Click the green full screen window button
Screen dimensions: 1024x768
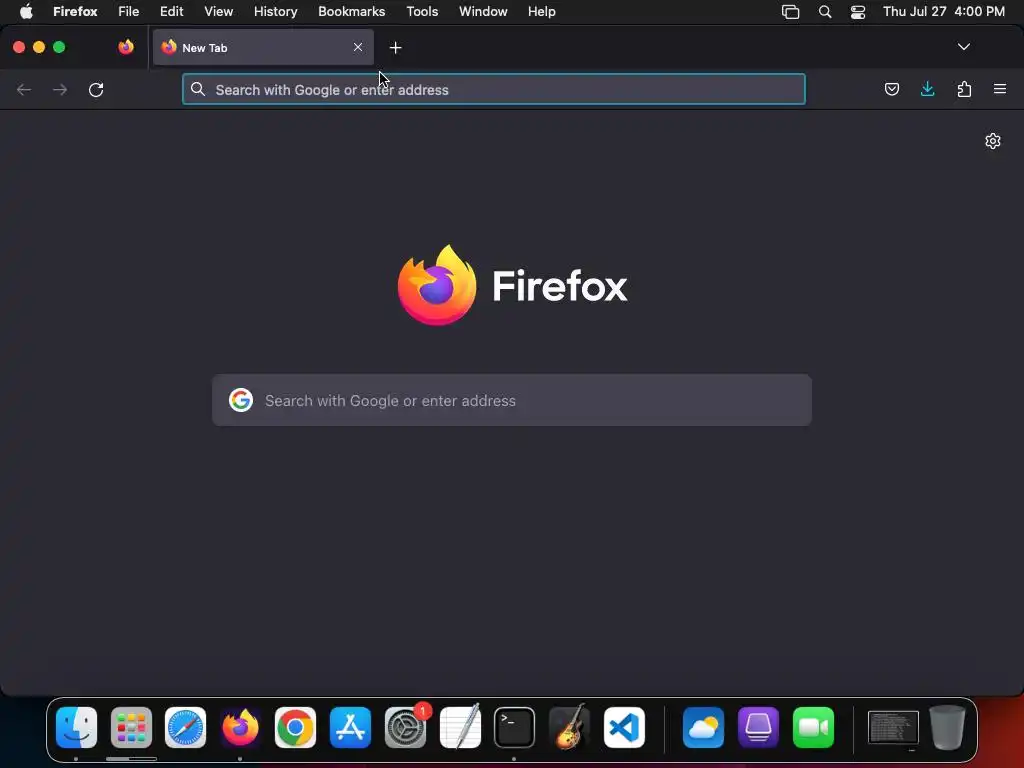pos(59,47)
